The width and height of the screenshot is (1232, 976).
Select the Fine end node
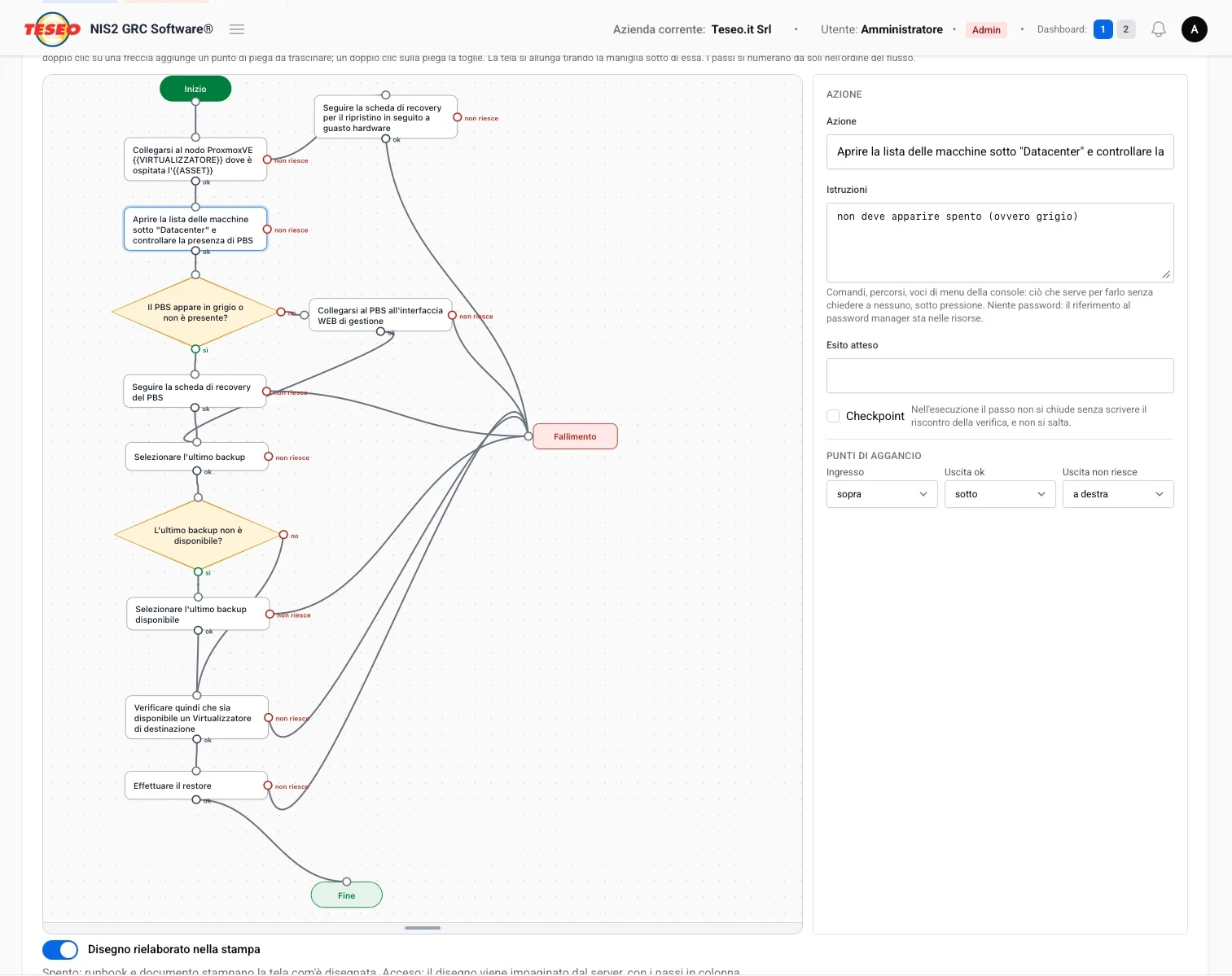(x=347, y=895)
